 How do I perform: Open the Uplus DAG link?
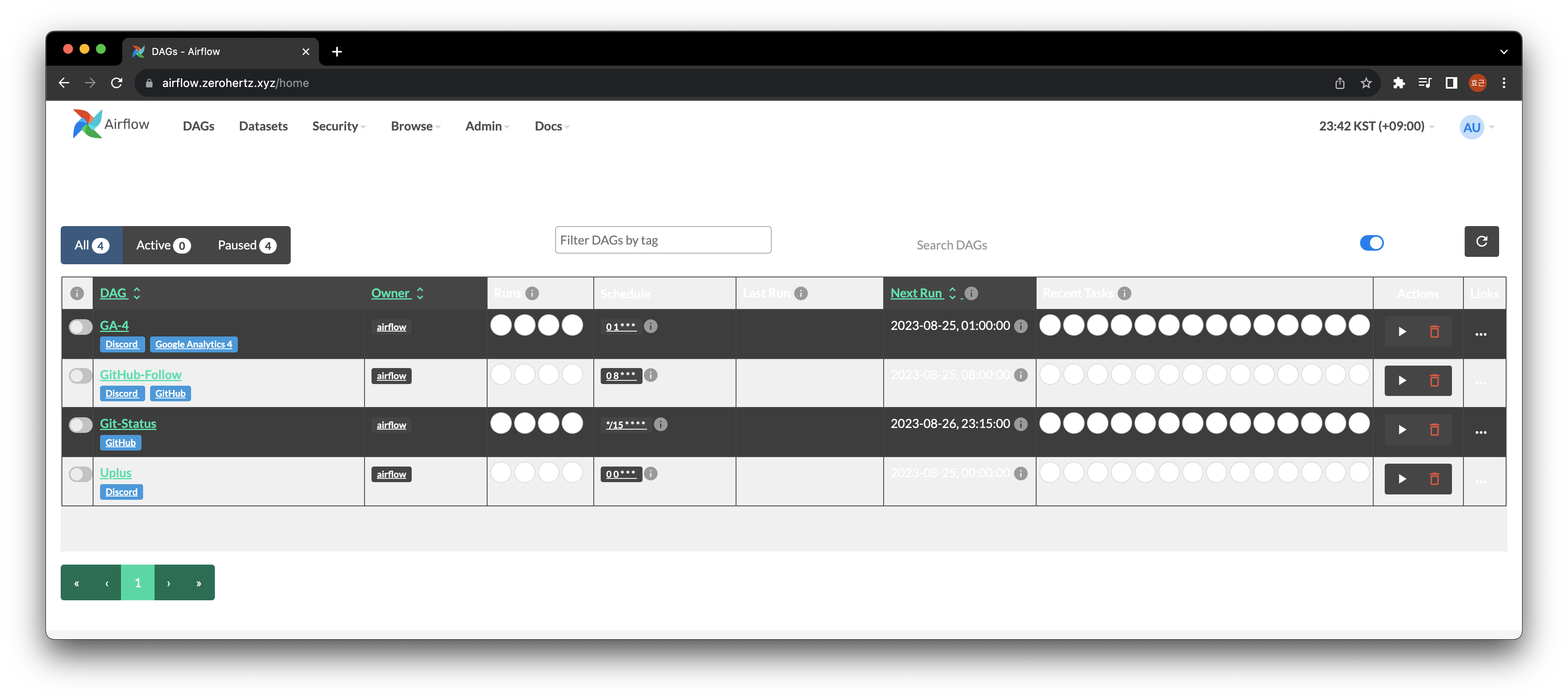116,474
